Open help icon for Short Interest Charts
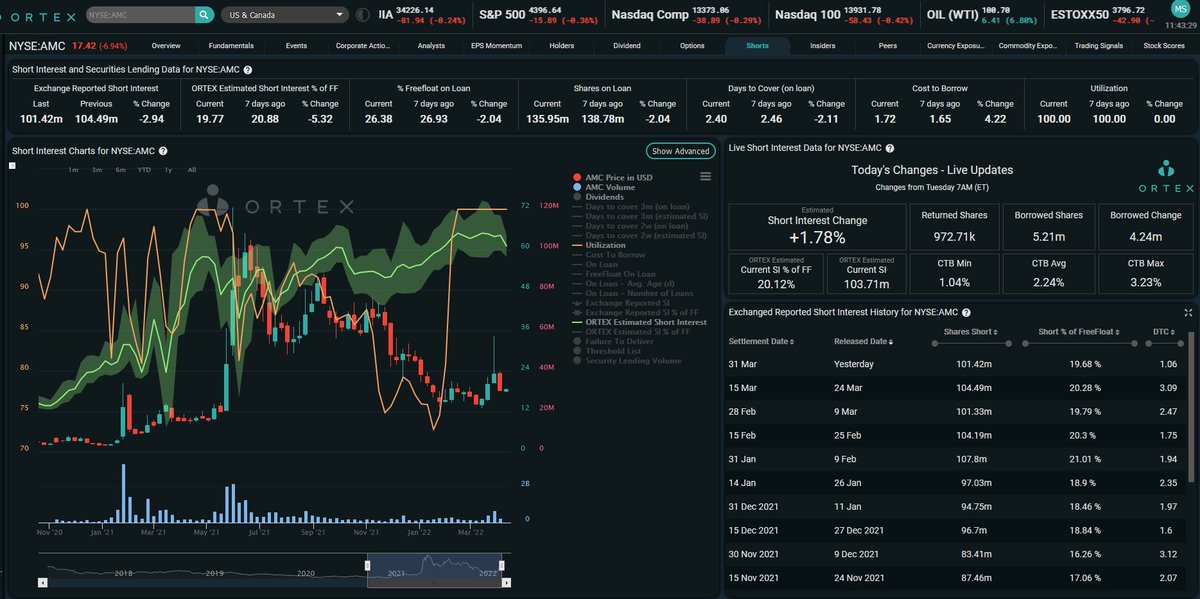Screen dimensions: 1200x599 coord(162,151)
